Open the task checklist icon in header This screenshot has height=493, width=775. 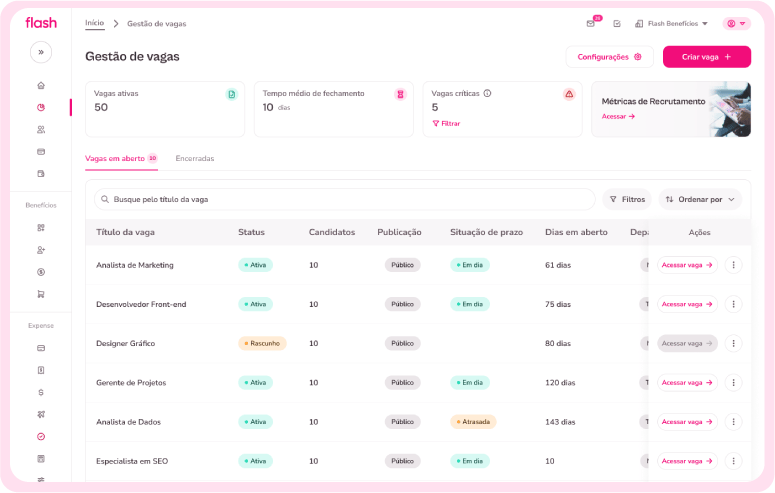click(x=617, y=23)
